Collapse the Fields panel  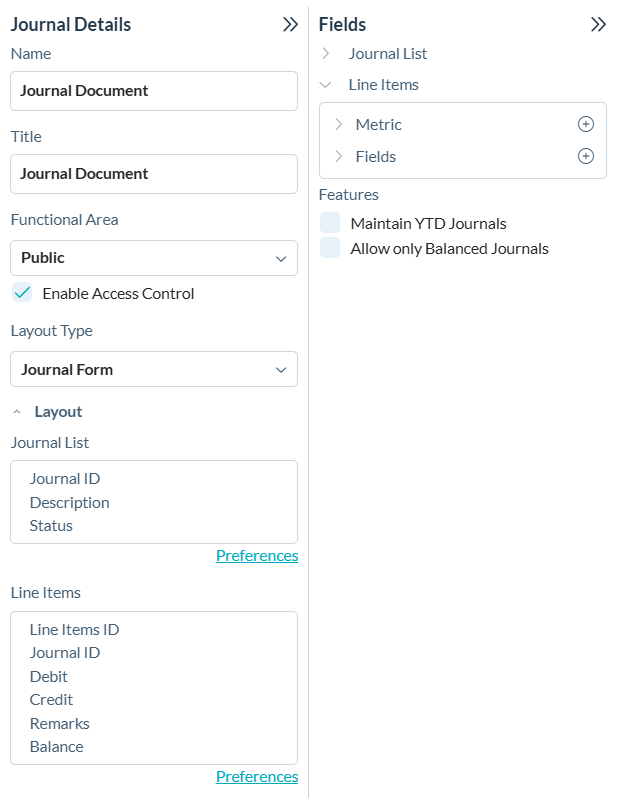pyautogui.click(x=598, y=25)
